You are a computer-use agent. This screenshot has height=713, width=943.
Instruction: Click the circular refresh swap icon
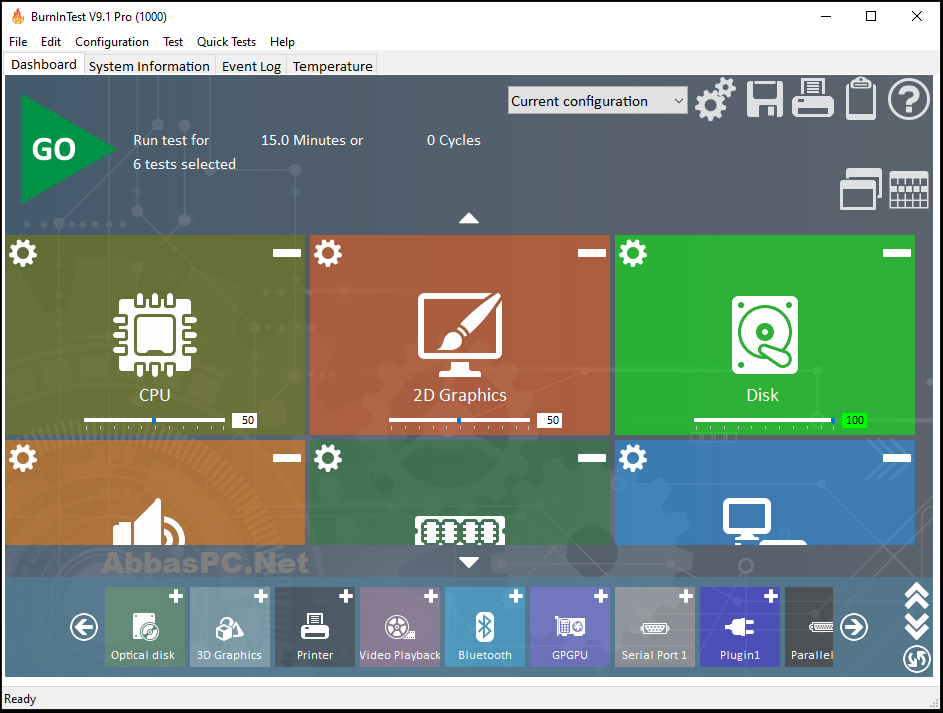pos(917,659)
